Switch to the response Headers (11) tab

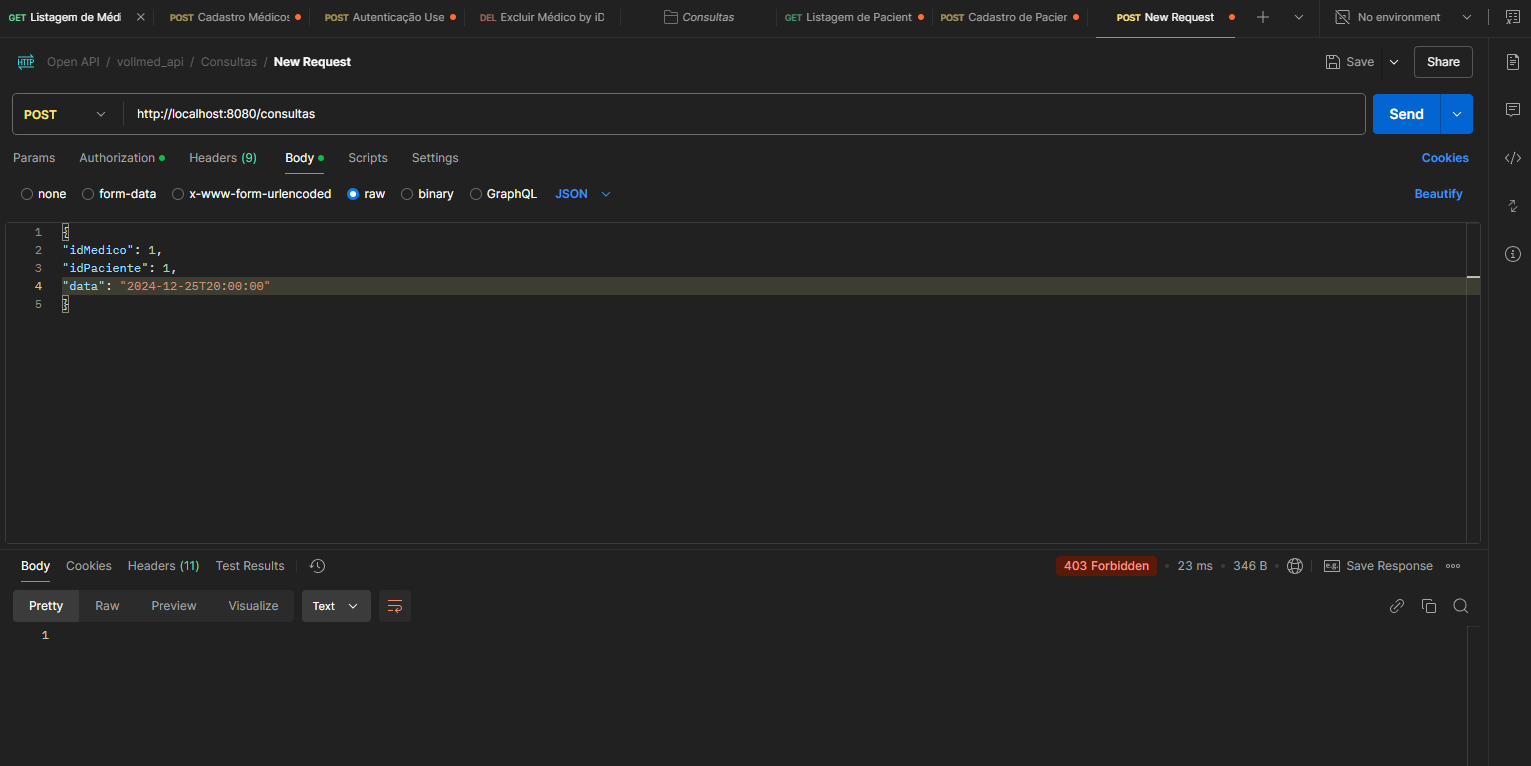click(163, 566)
